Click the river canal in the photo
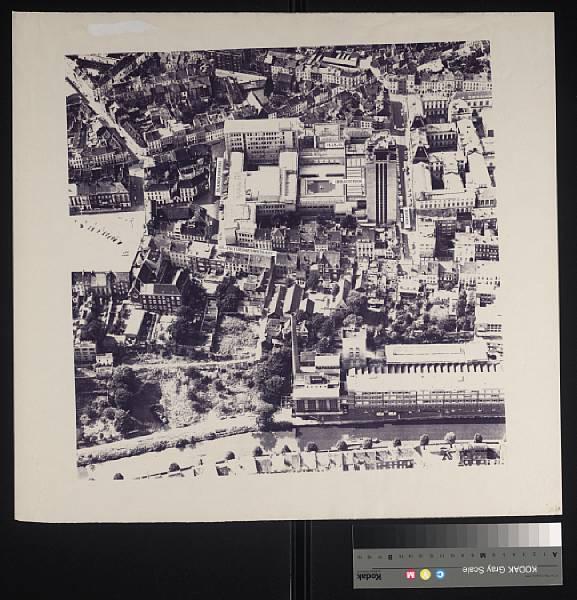This screenshot has height=600, width=577. click(x=398, y=432)
